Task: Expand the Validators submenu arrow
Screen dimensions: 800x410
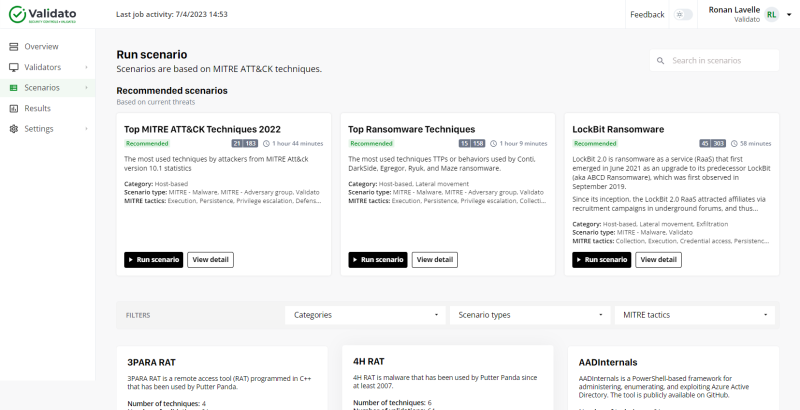Action: (x=87, y=67)
